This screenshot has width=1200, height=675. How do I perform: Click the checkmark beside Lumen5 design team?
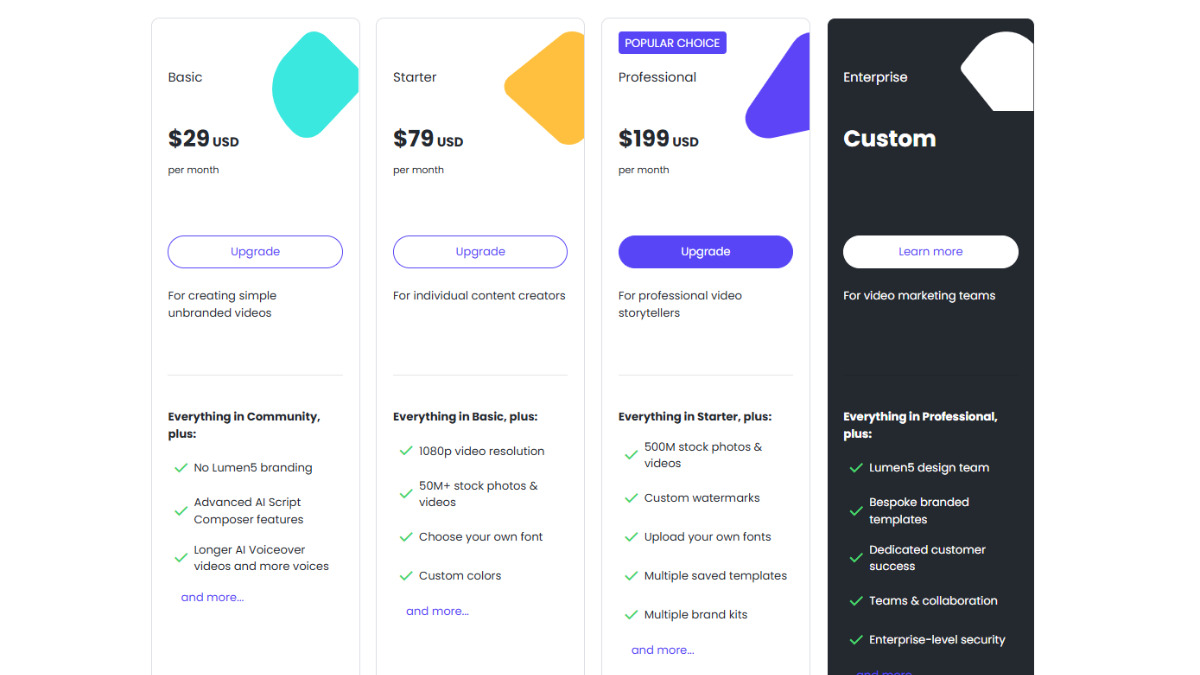click(856, 468)
